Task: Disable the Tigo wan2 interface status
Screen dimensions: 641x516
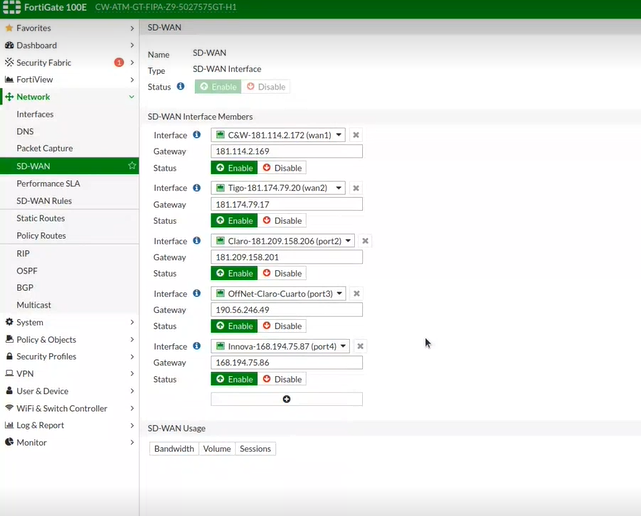Action: coord(282,220)
